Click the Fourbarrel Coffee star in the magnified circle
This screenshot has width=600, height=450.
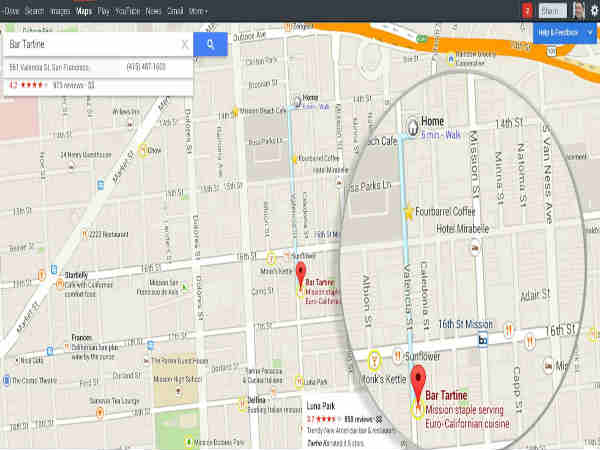(x=408, y=212)
